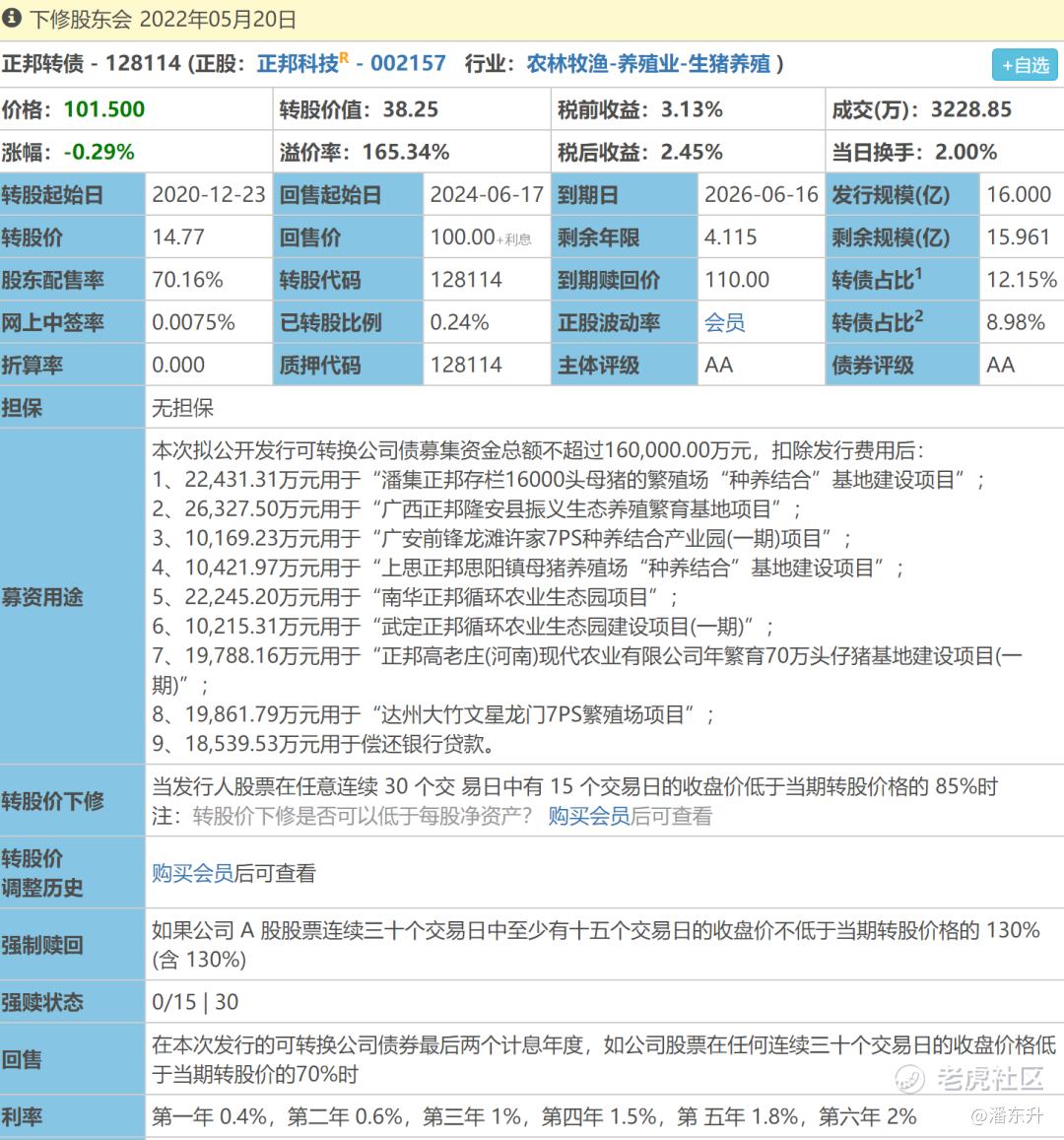1064x1140 pixels.
Task: Click the 回售起始日 date 2024-06-17
Action: click(x=487, y=194)
